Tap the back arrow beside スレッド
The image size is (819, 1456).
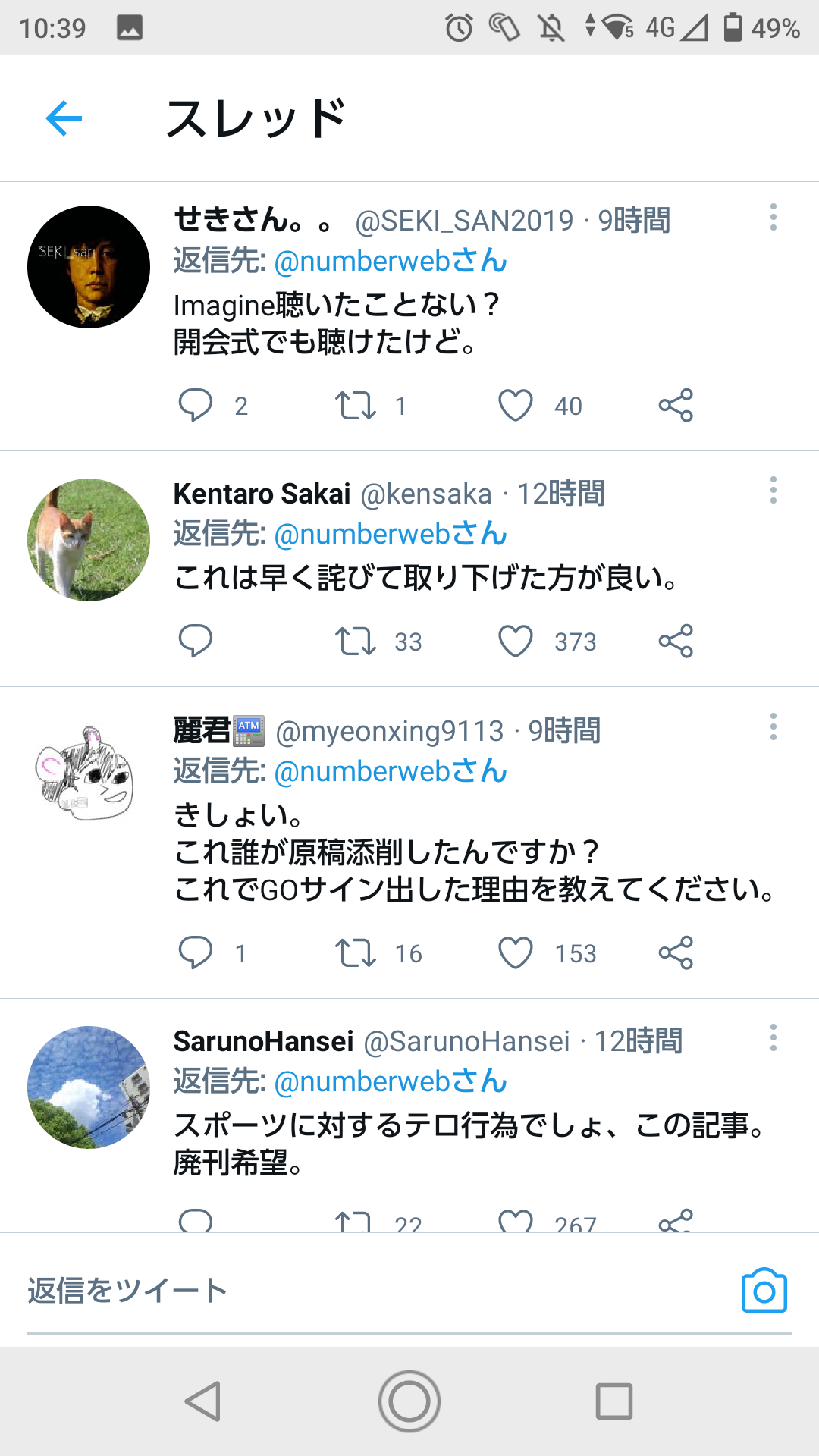pyautogui.click(x=64, y=118)
